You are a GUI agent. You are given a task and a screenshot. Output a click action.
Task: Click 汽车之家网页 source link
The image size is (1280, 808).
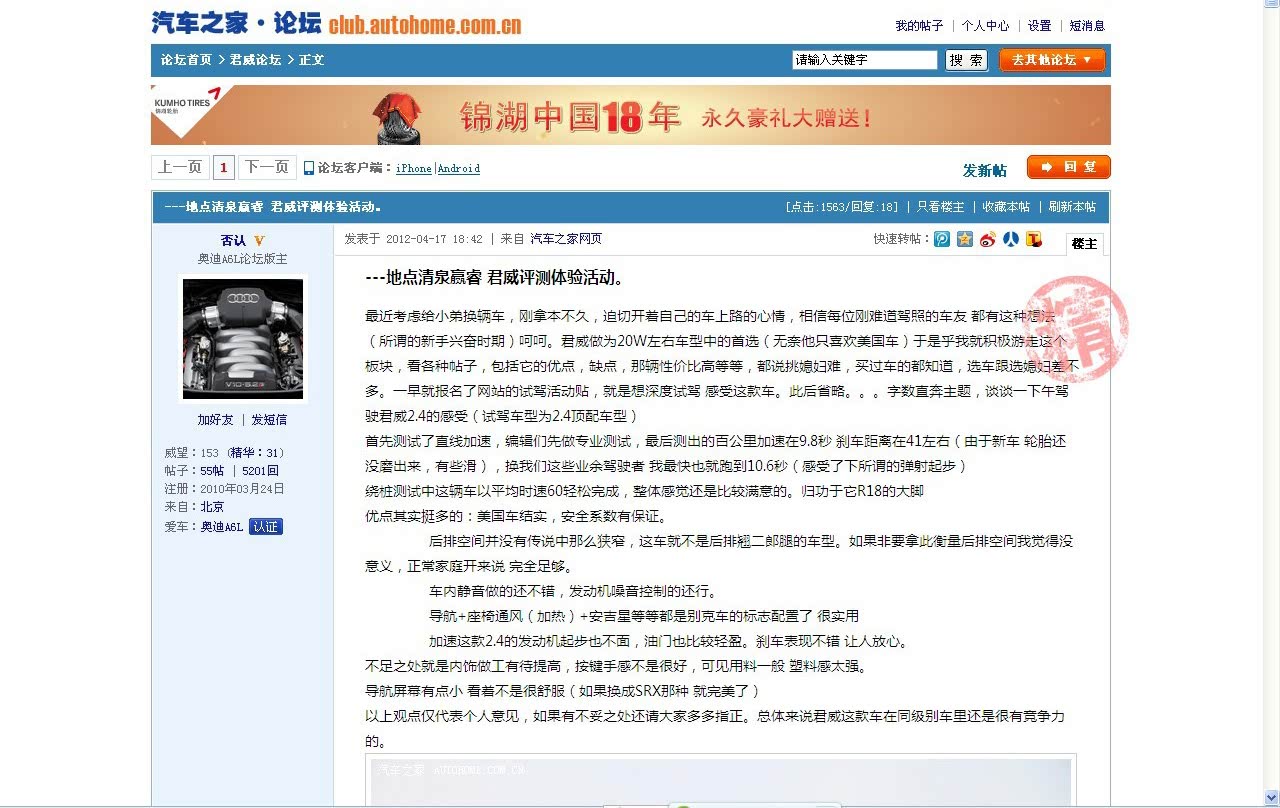coord(566,239)
